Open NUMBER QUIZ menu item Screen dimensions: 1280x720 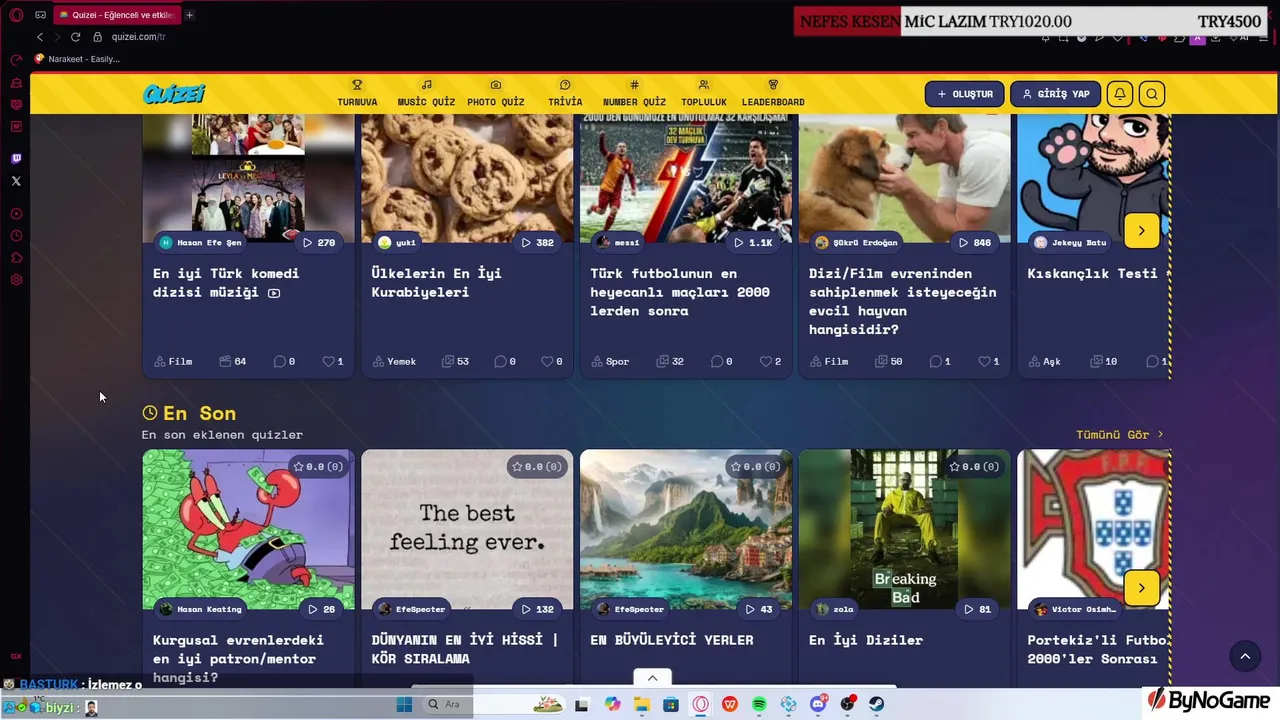[634, 94]
